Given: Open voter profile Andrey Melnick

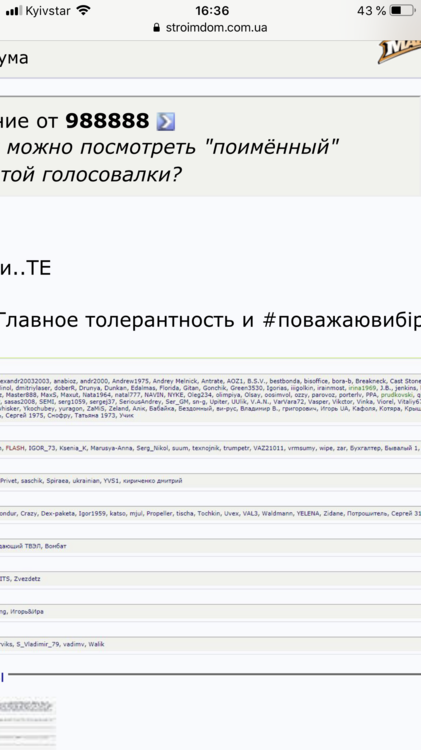Looking at the screenshot, I should click(174, 382).
